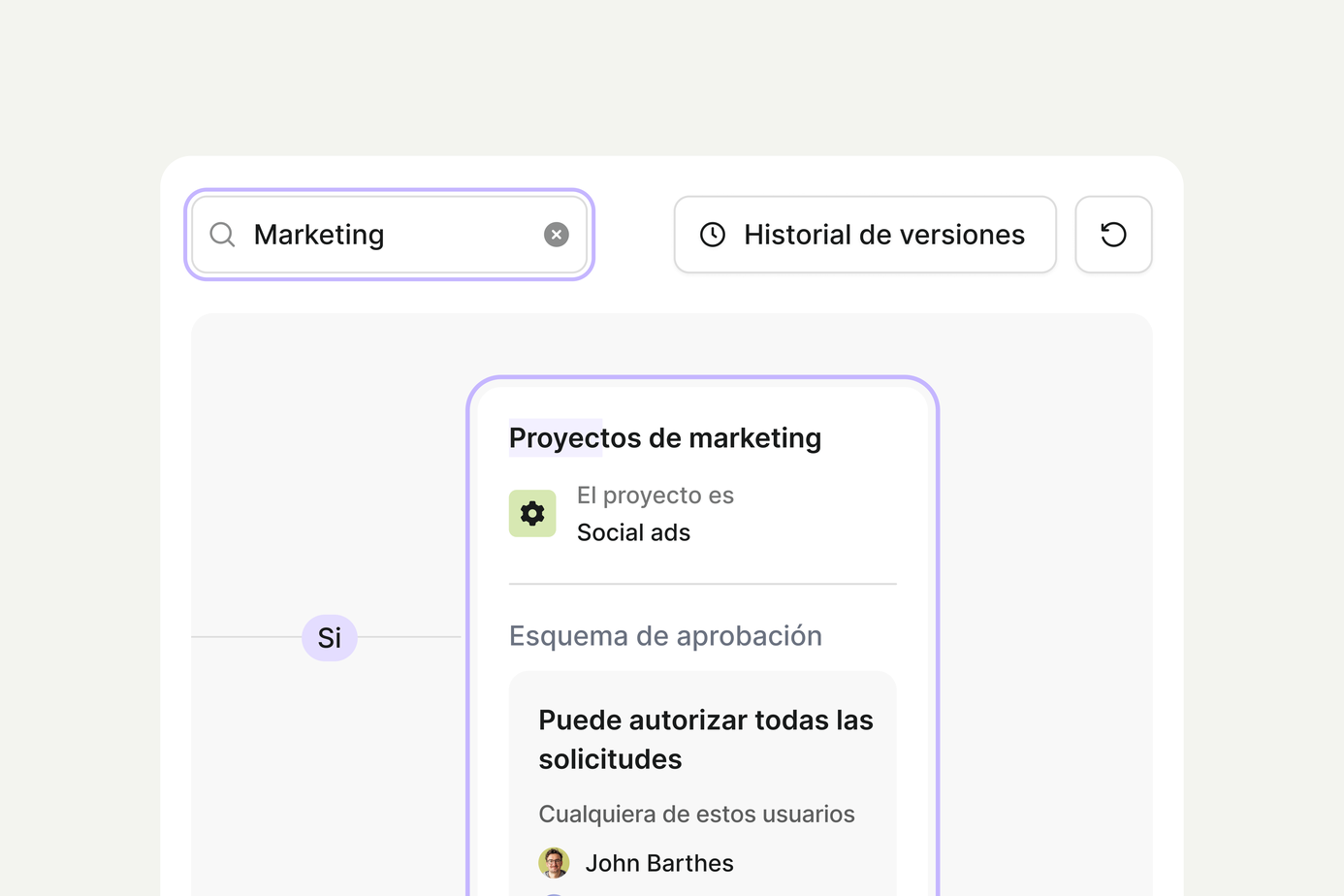Click the divider under Social ads
The width and height of the screenshot is (1344, 896).
point(703,584)
